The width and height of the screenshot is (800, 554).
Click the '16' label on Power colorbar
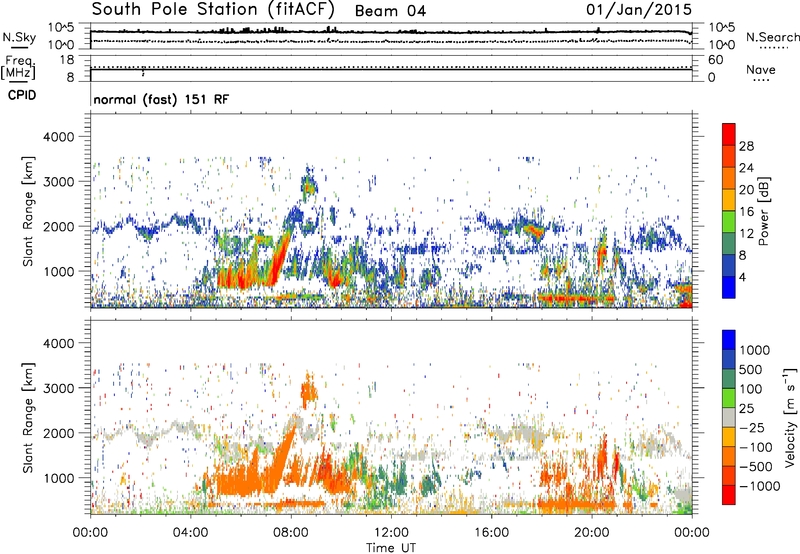[x=746, y=211]
